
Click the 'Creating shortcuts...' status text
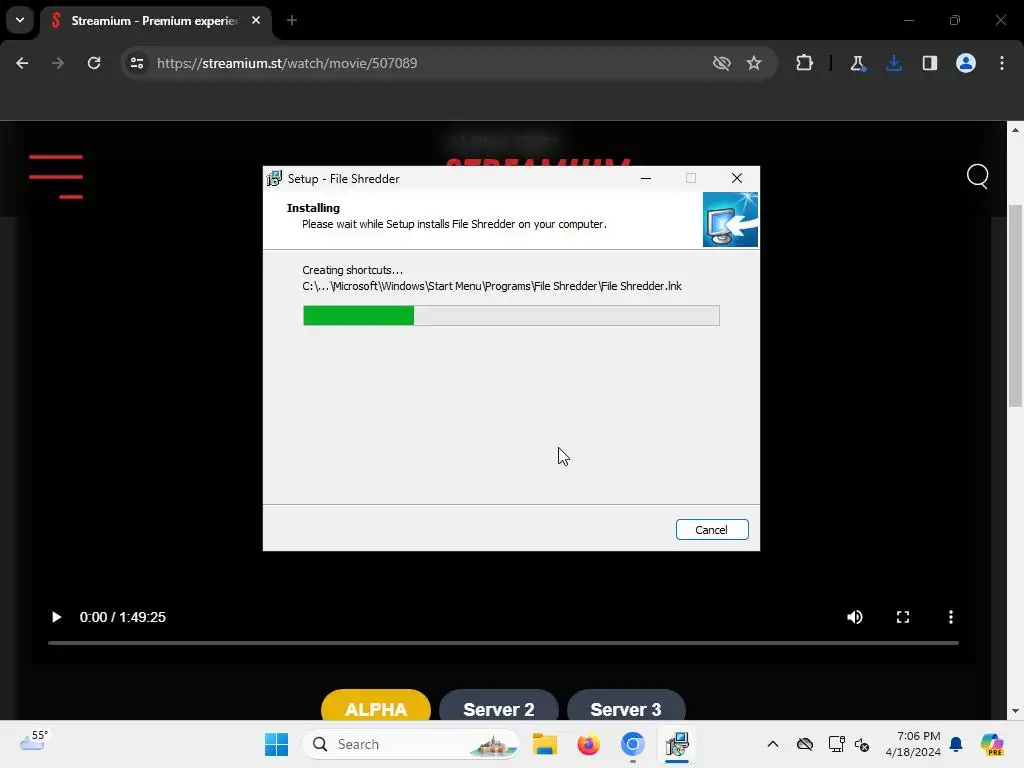point(353,270)
